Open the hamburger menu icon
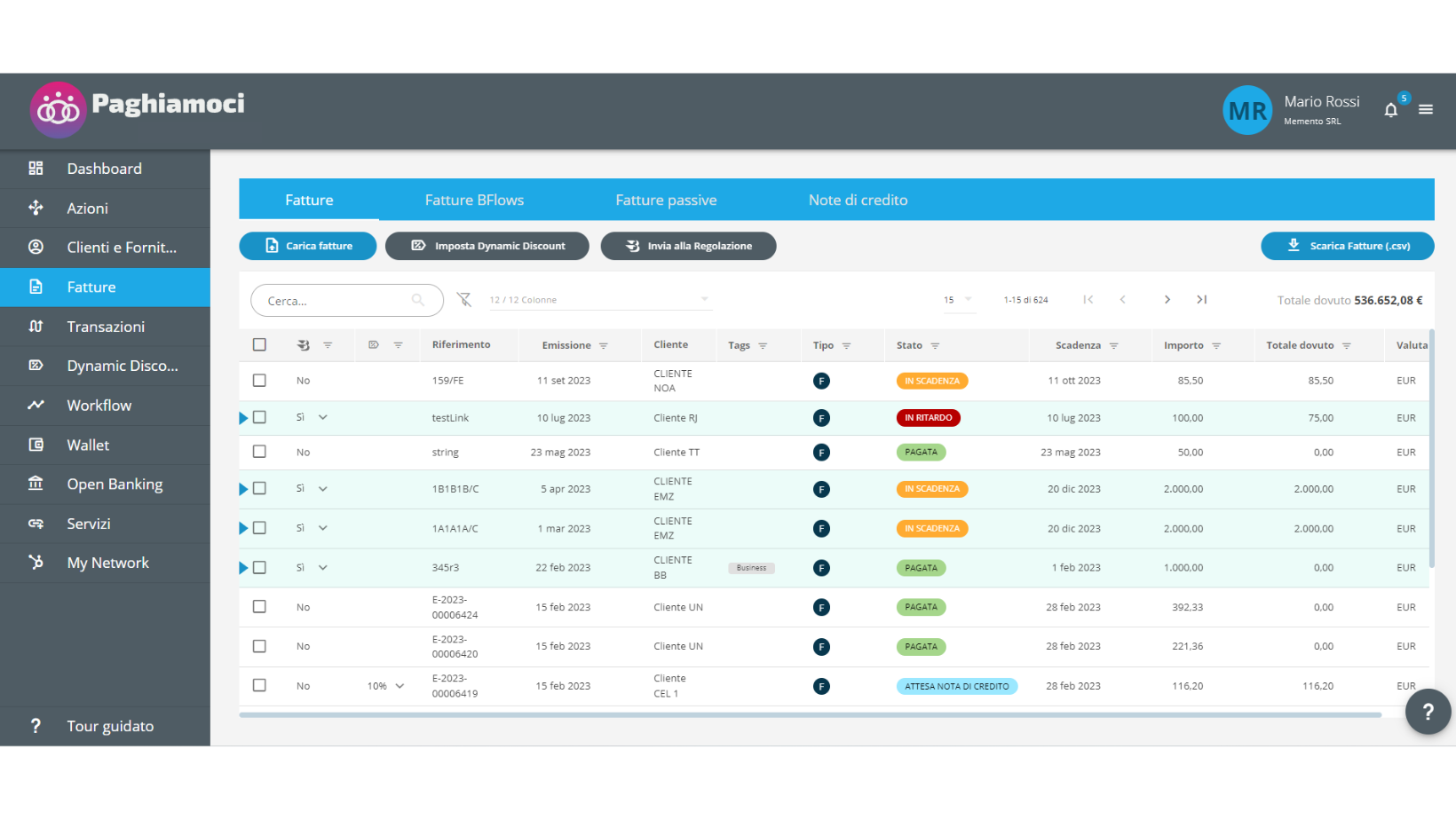This screenshot has height=820, width=1456. pyautogui.click(x=1426, y=109)
